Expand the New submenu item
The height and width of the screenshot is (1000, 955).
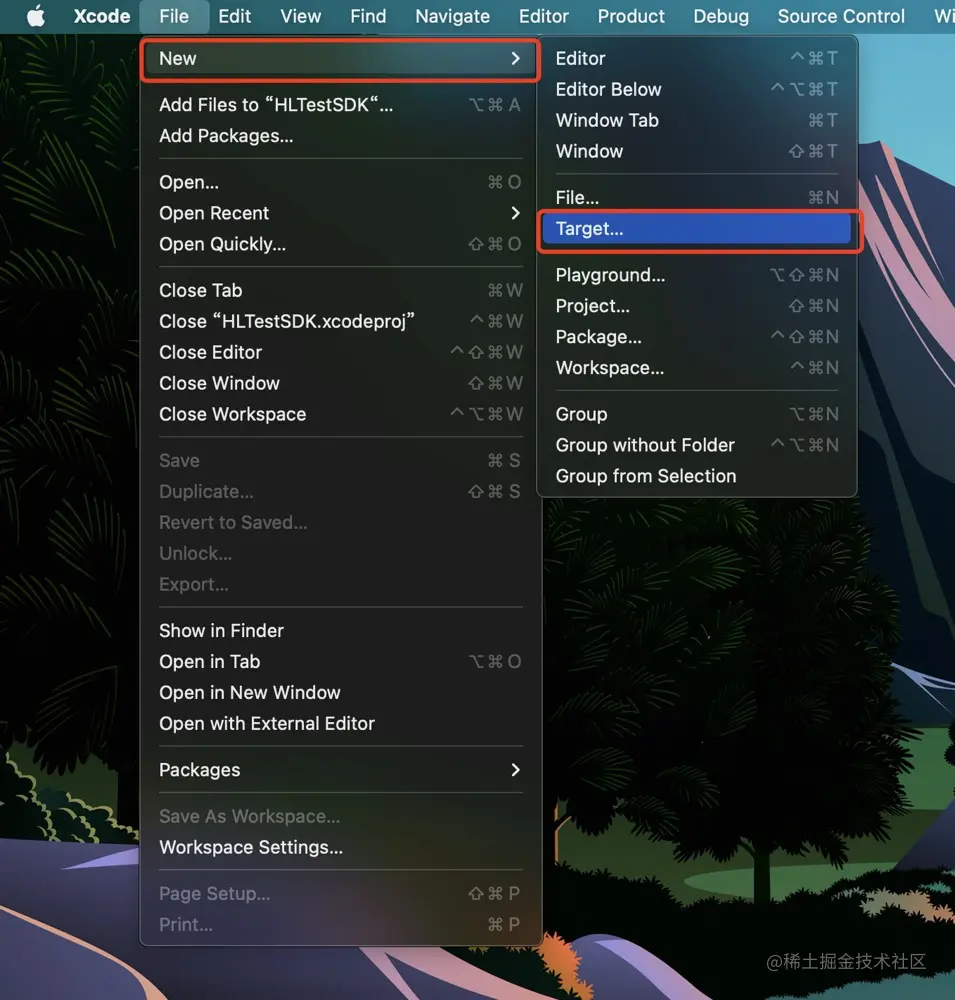[340, 59]
